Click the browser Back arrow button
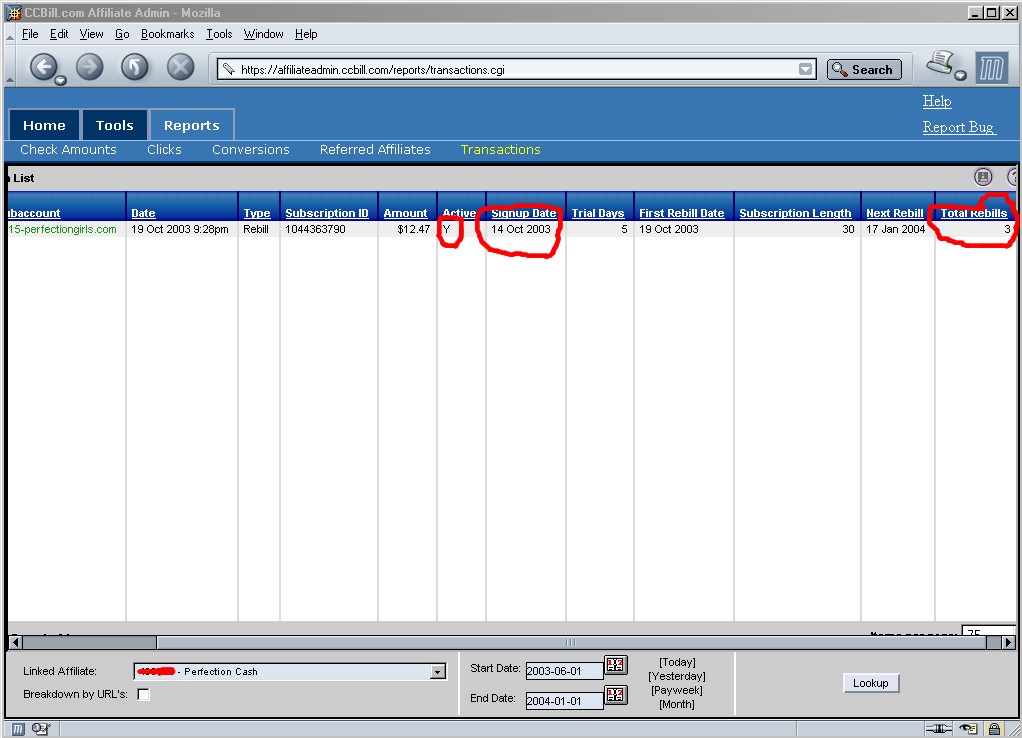Screen dimensions: 1022x738 point(43,68)
